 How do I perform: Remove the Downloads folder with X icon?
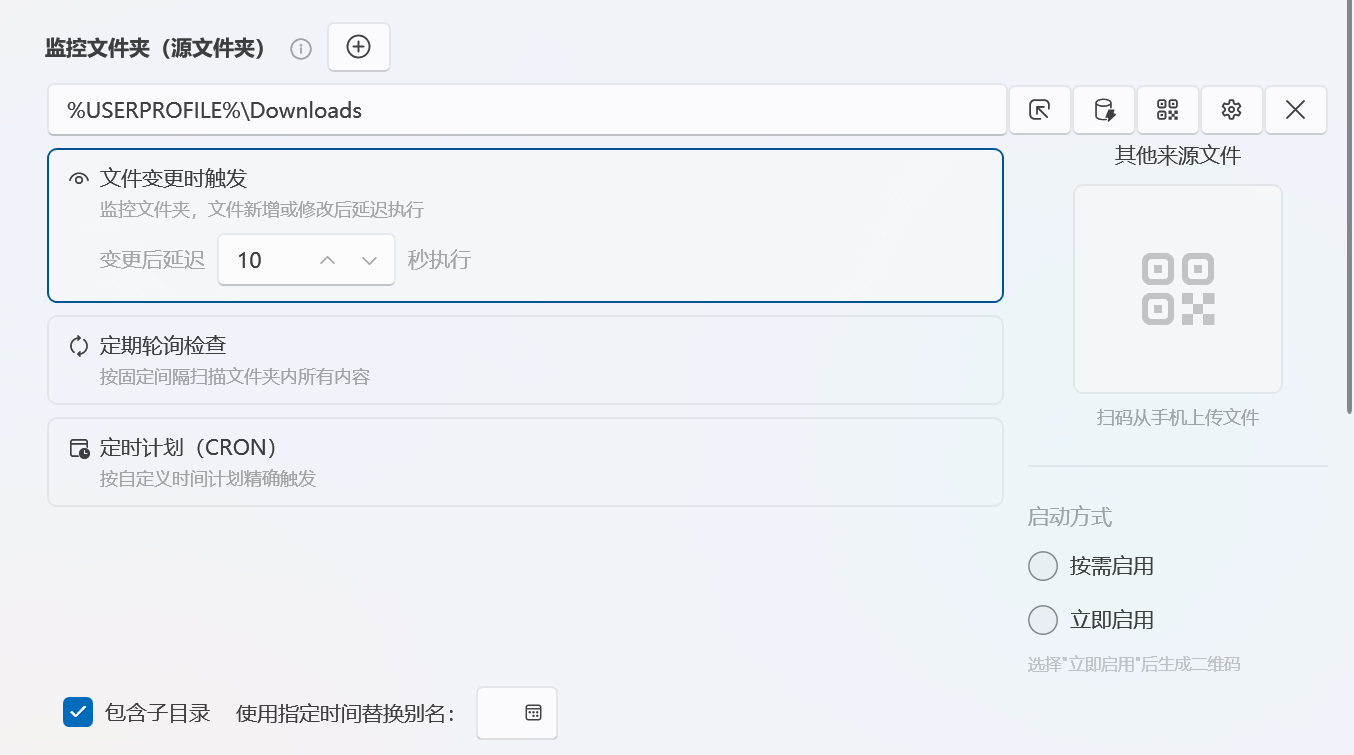coord(1296,110)
